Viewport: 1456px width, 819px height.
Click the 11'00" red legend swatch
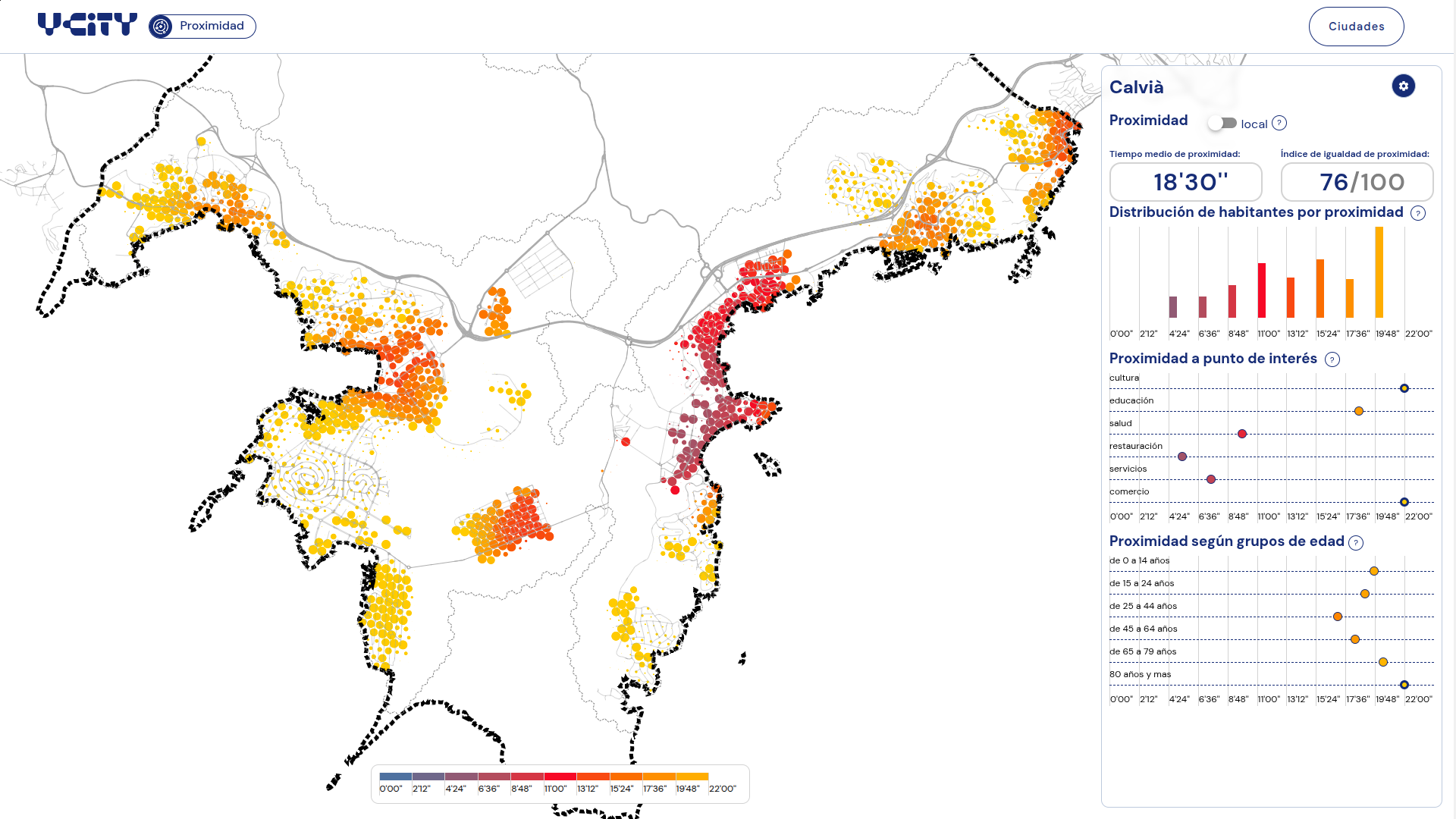point(560,777)
